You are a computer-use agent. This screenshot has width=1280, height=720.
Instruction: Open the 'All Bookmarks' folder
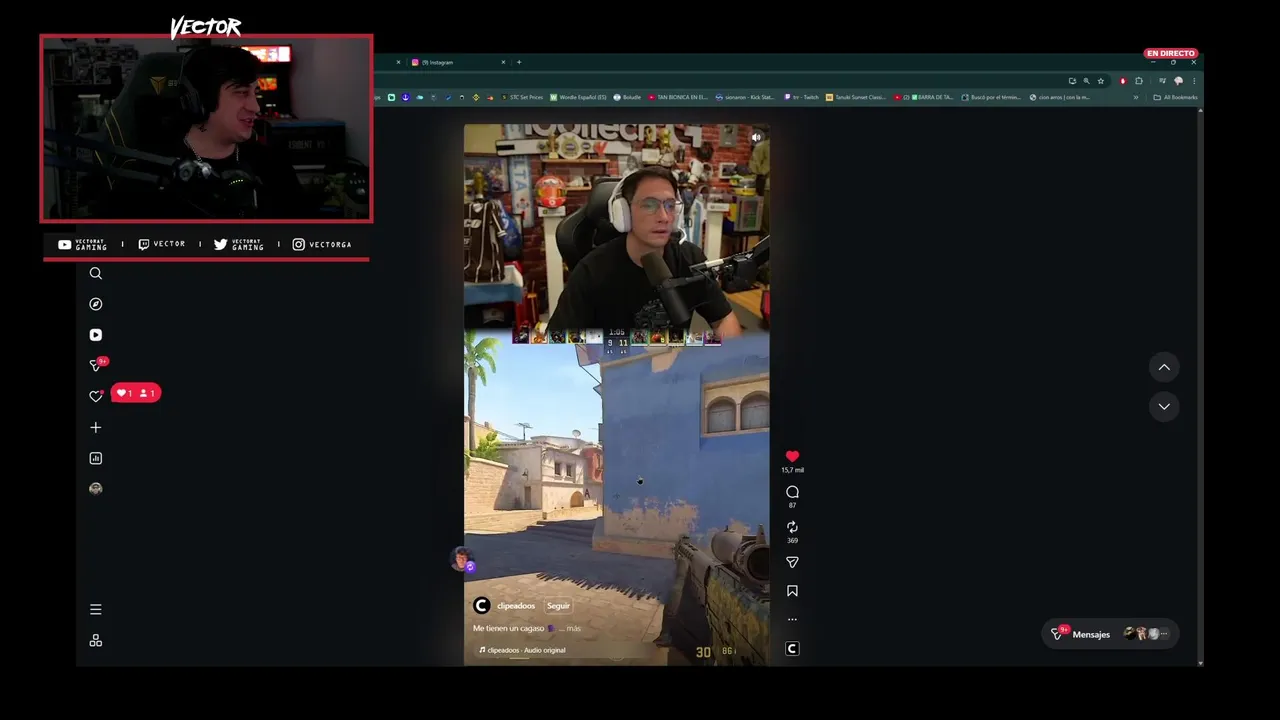[x=1175, y=97]
